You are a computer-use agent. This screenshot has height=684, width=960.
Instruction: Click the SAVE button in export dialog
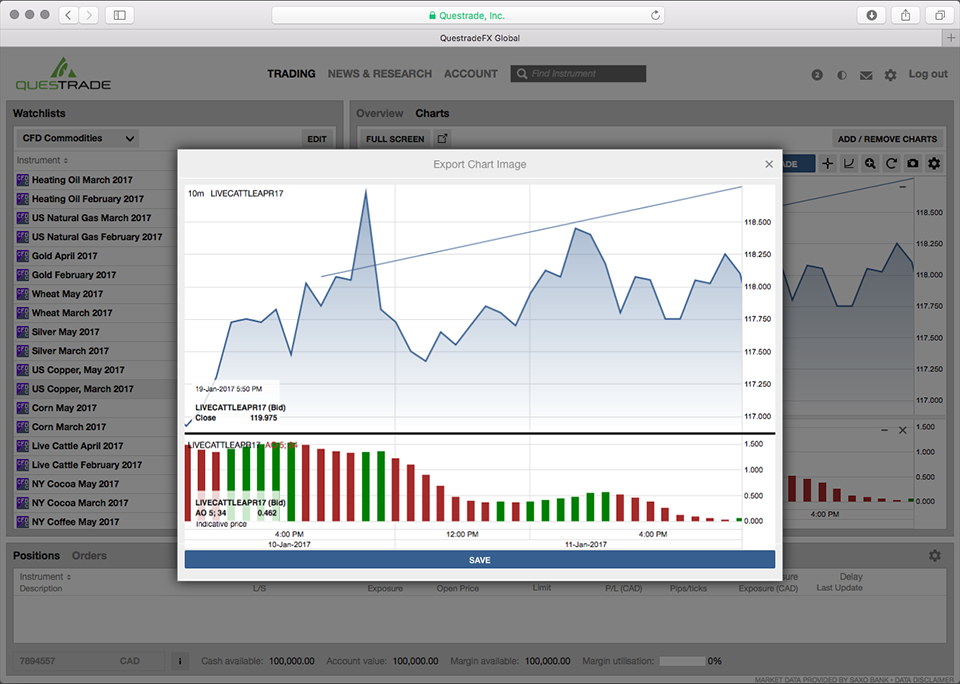(x=479, y=560)
